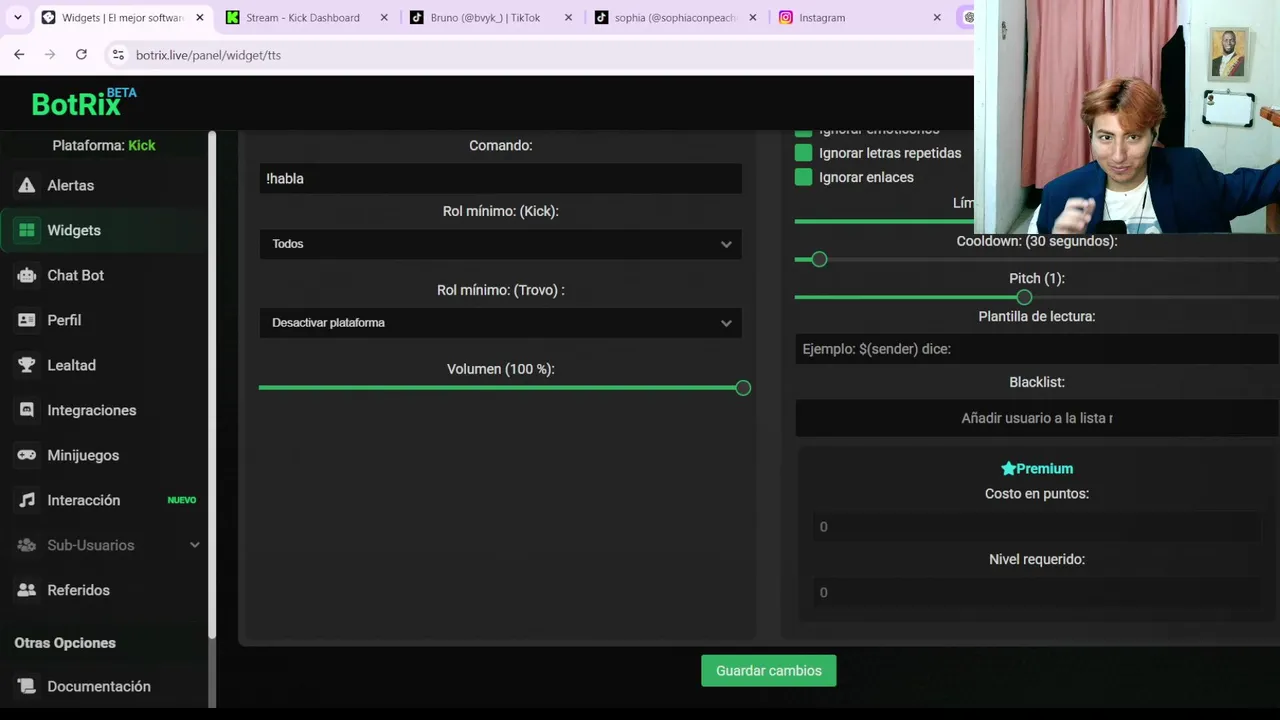Click the Kick platform name
The width and height of the screenshot is (1280, 720).
[141, 145]
